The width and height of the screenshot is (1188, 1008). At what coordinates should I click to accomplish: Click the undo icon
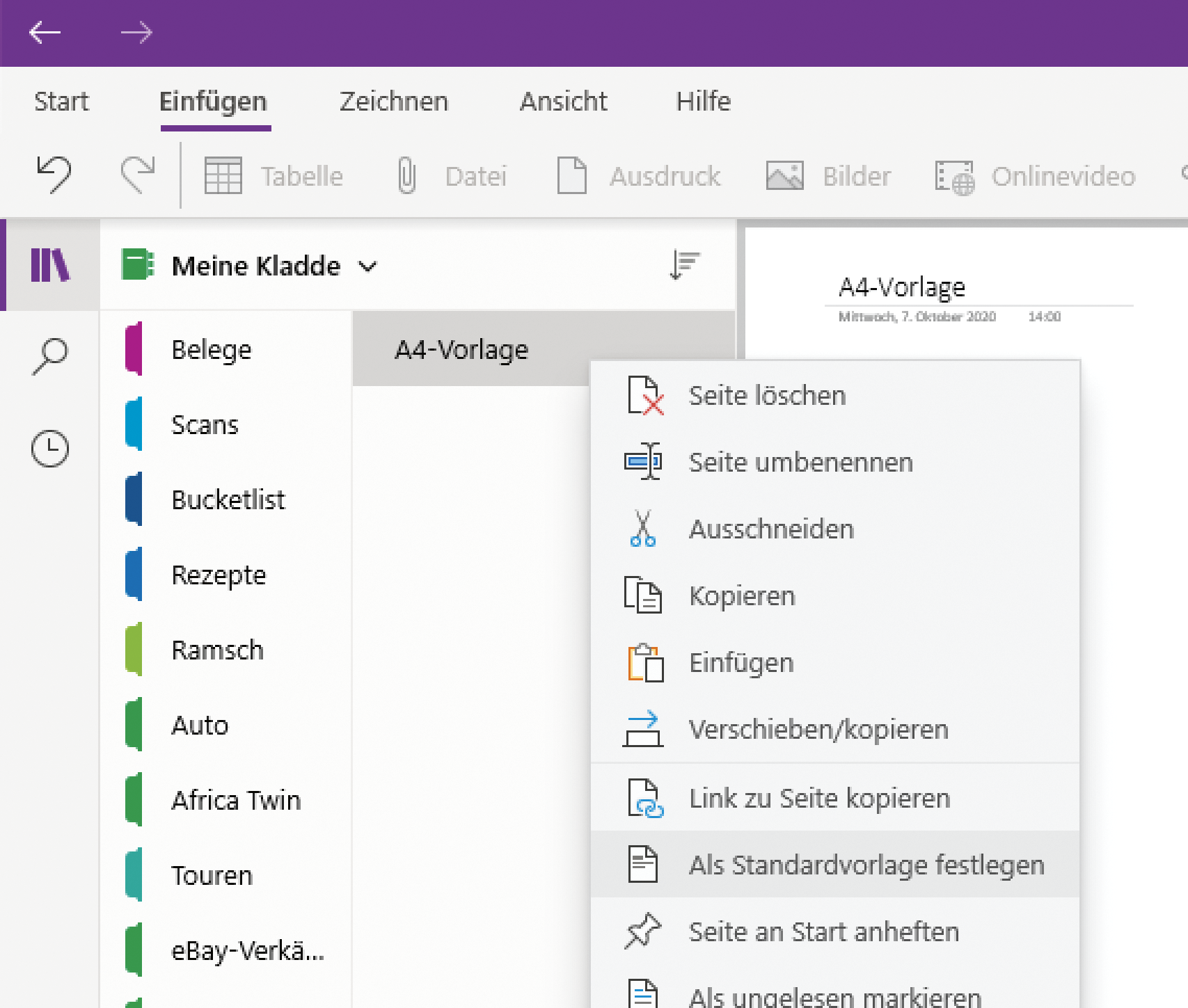click(x=54, y=174)
